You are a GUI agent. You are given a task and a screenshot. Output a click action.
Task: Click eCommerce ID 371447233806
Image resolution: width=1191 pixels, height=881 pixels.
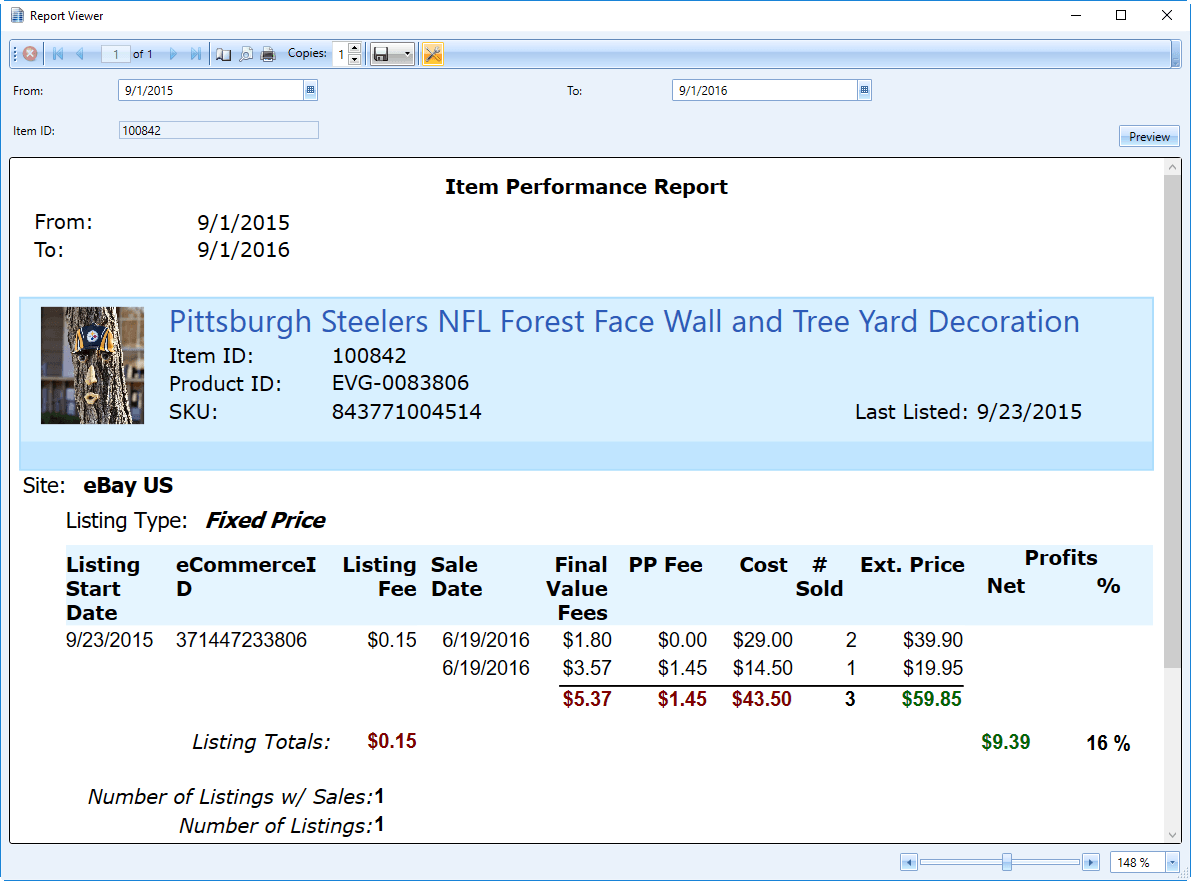242,640
